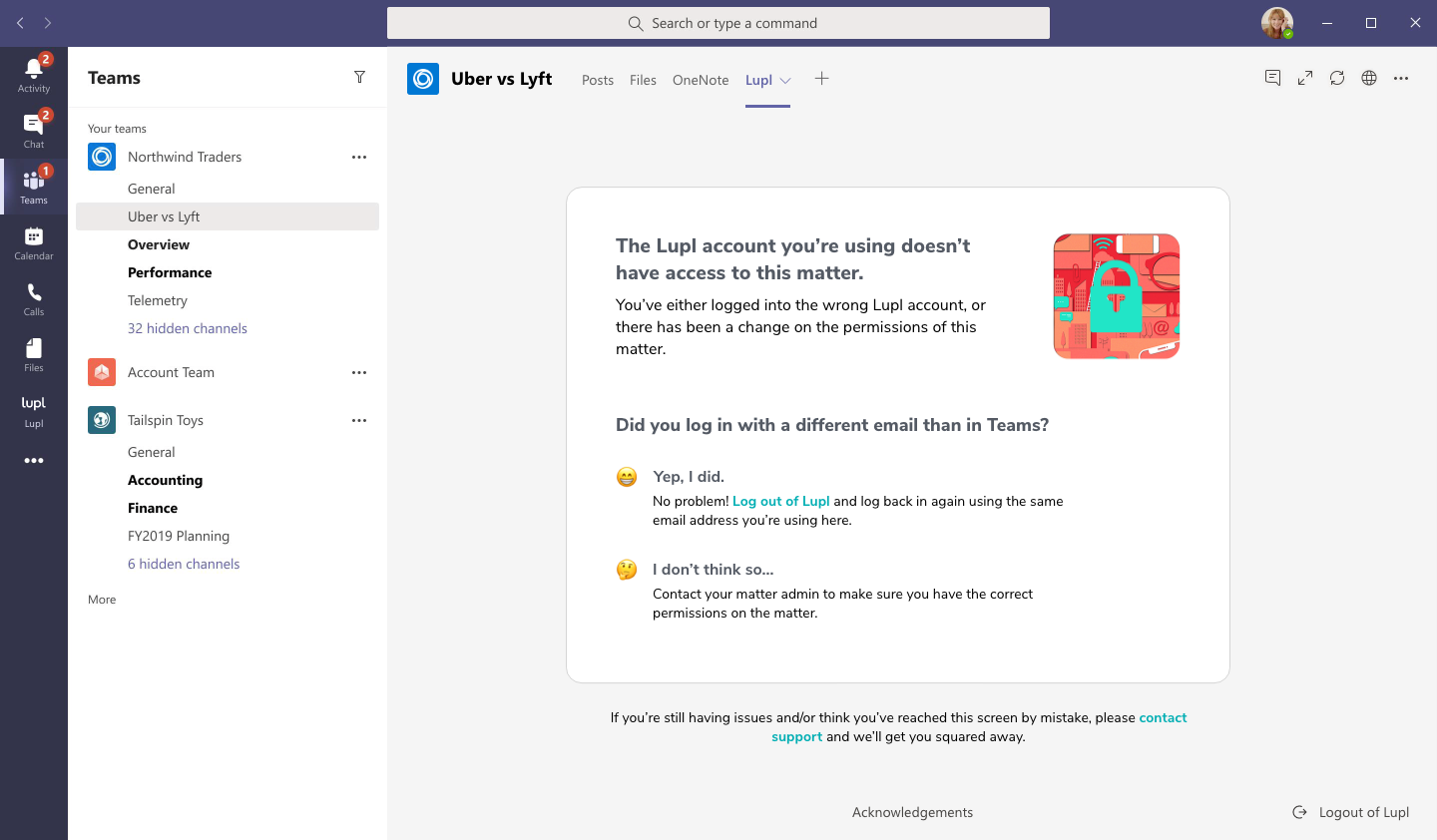Open Files from the sidebar

33,353
